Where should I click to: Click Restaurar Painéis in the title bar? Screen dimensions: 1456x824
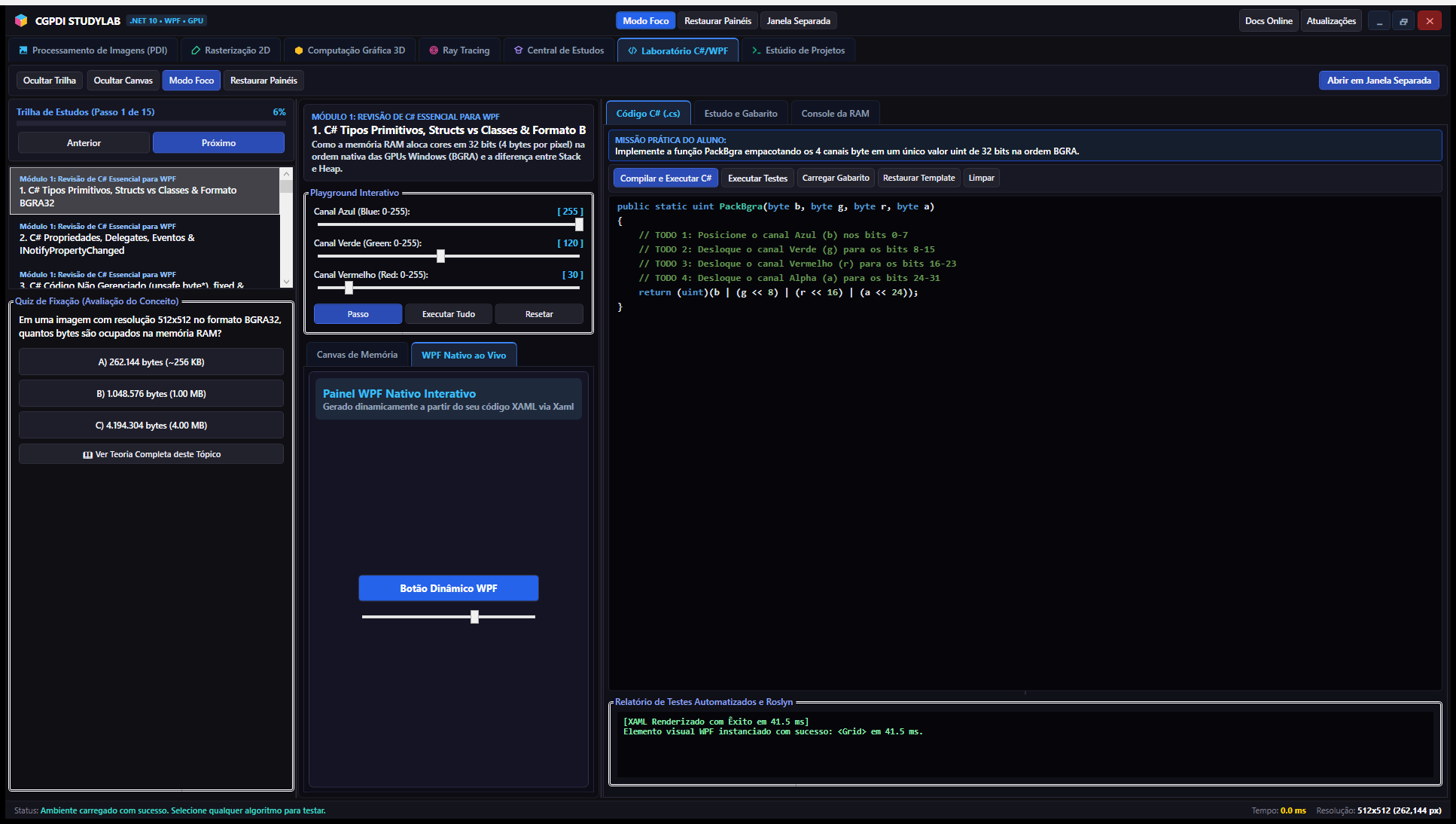(x=717, y=21)
